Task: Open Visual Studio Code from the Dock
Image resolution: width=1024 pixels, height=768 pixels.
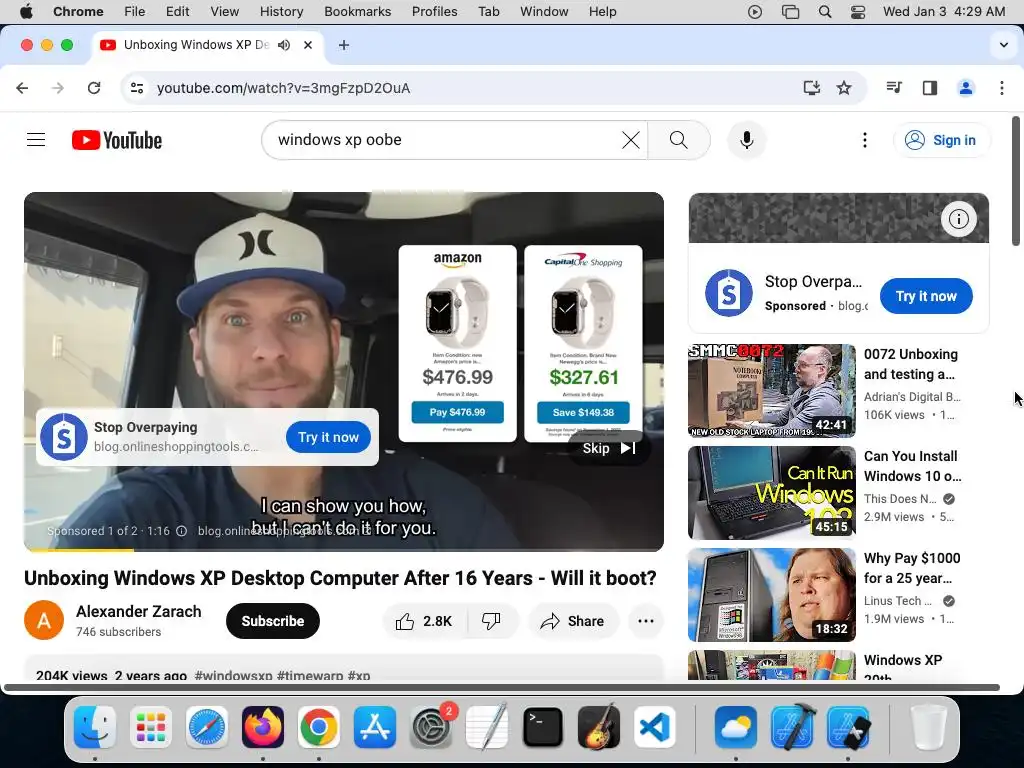Action: [x=654, y=727]
